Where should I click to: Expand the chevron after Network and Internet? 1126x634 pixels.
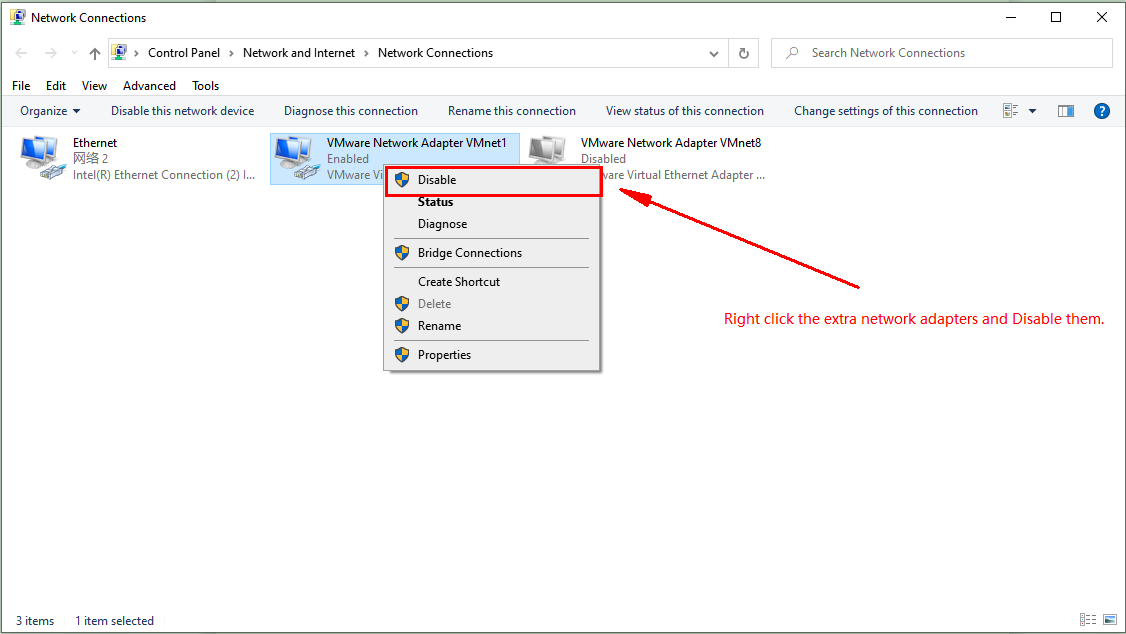pyautogui.click(x=366, y=53)
